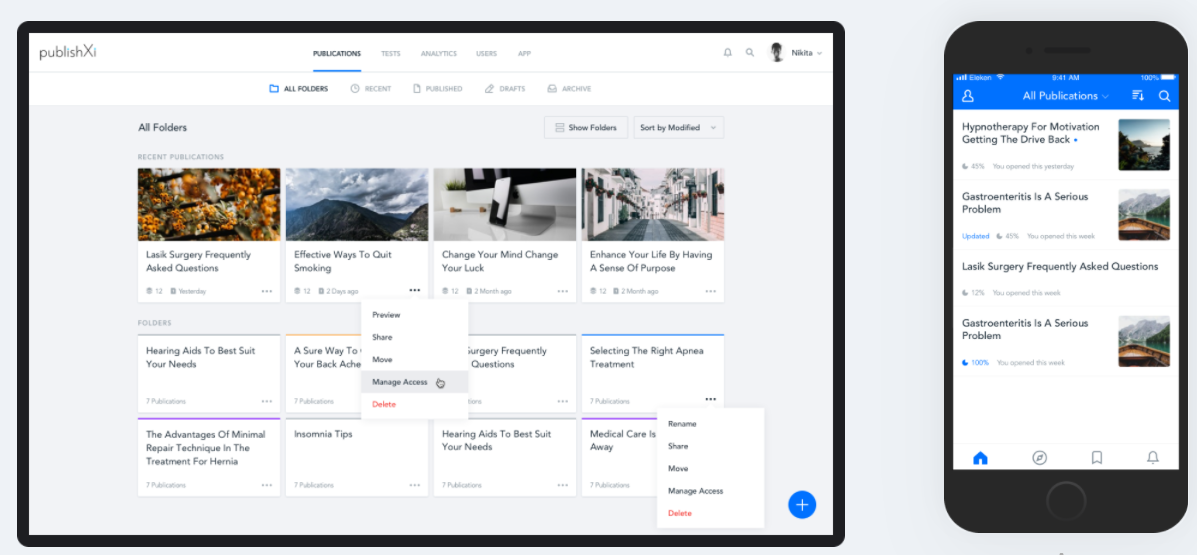
Task: Choose Move in the folder context menu
Action: 711,468
